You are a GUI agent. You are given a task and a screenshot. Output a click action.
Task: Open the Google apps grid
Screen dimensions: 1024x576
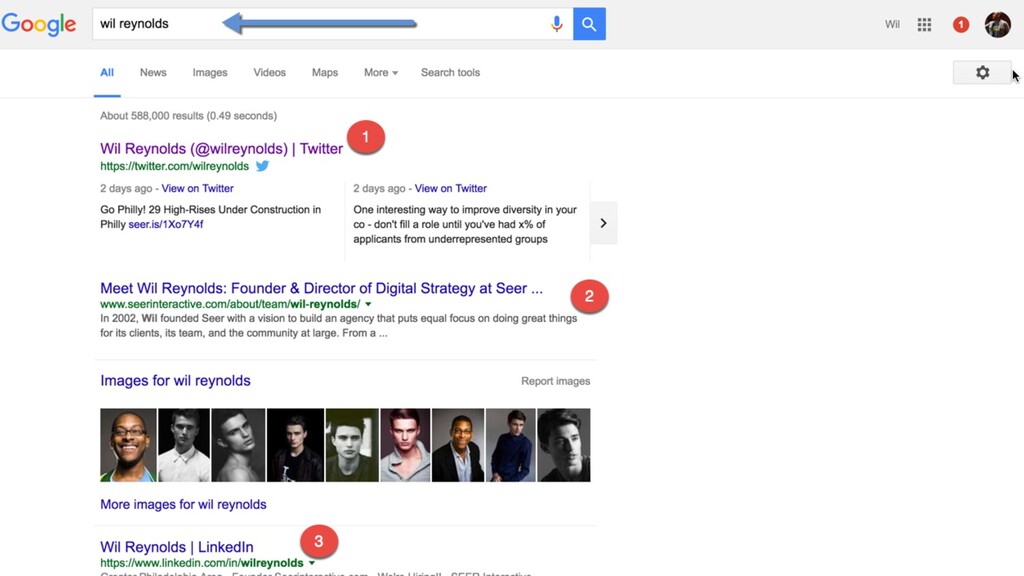[x=924, y=25]
